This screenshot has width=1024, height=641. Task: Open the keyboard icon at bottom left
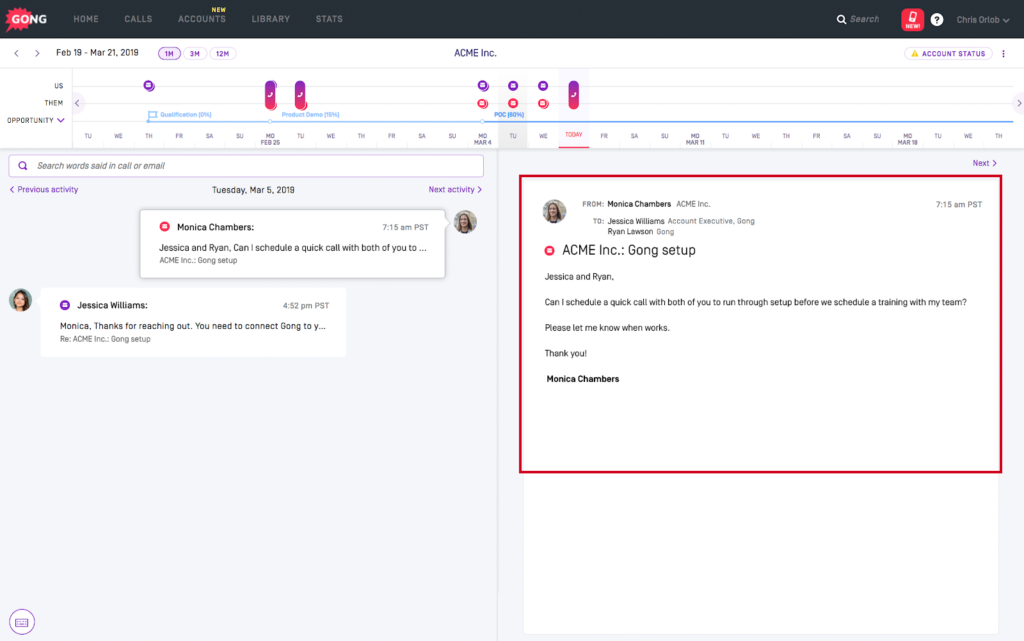tap(22, 621)
